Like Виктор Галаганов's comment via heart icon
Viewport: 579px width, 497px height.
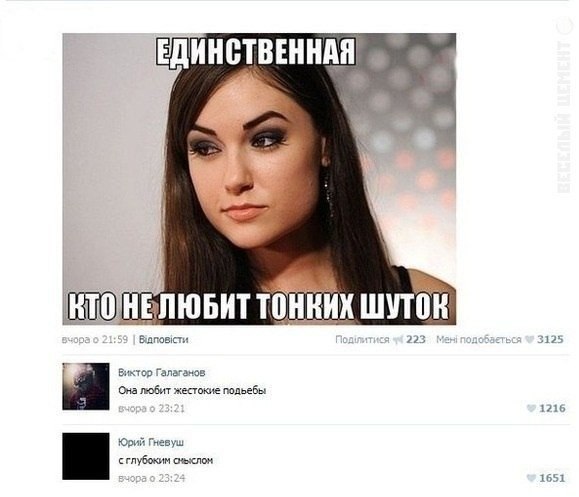(x=531, y=408)
